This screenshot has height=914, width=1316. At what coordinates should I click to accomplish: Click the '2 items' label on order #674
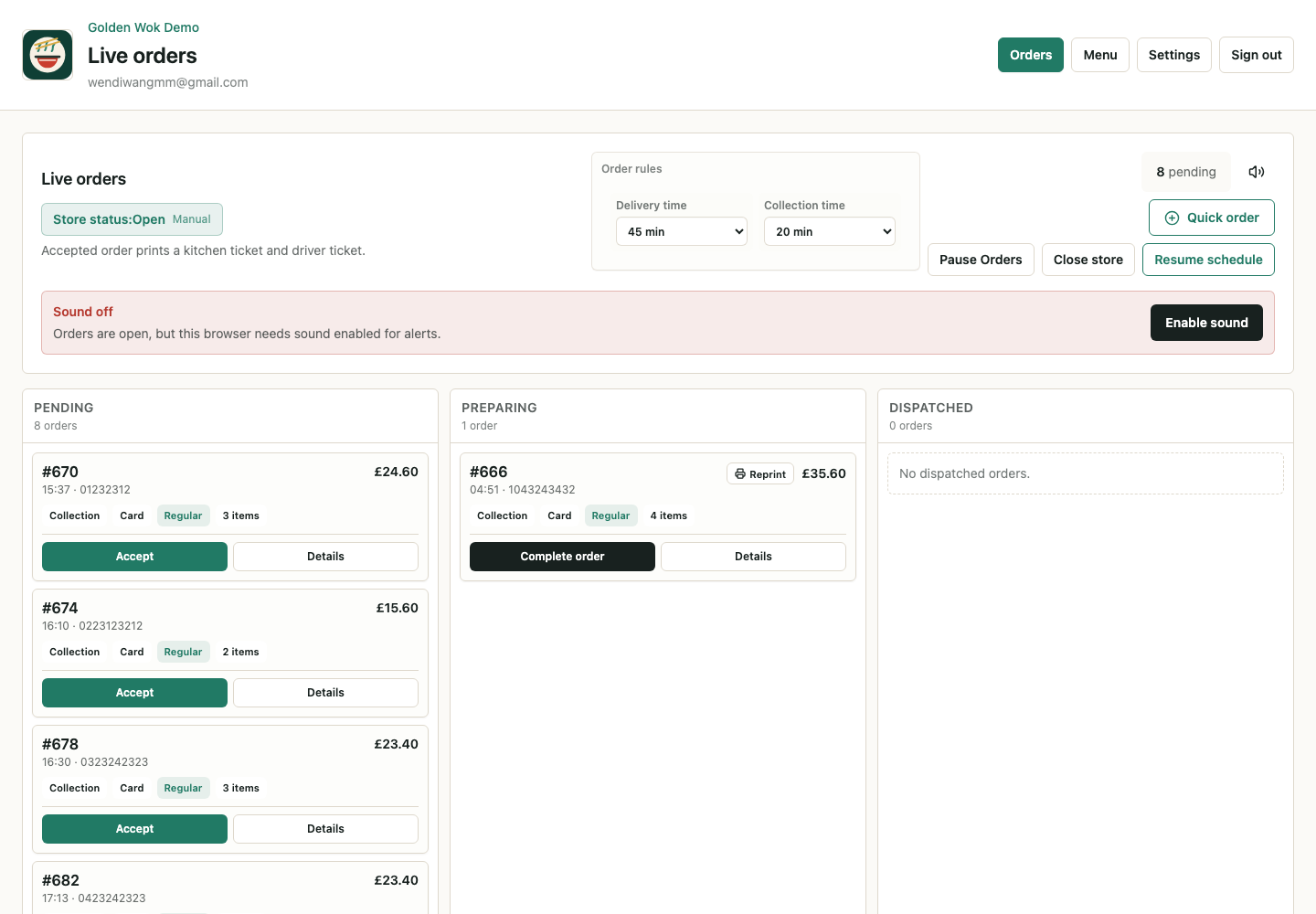[241, 652]
